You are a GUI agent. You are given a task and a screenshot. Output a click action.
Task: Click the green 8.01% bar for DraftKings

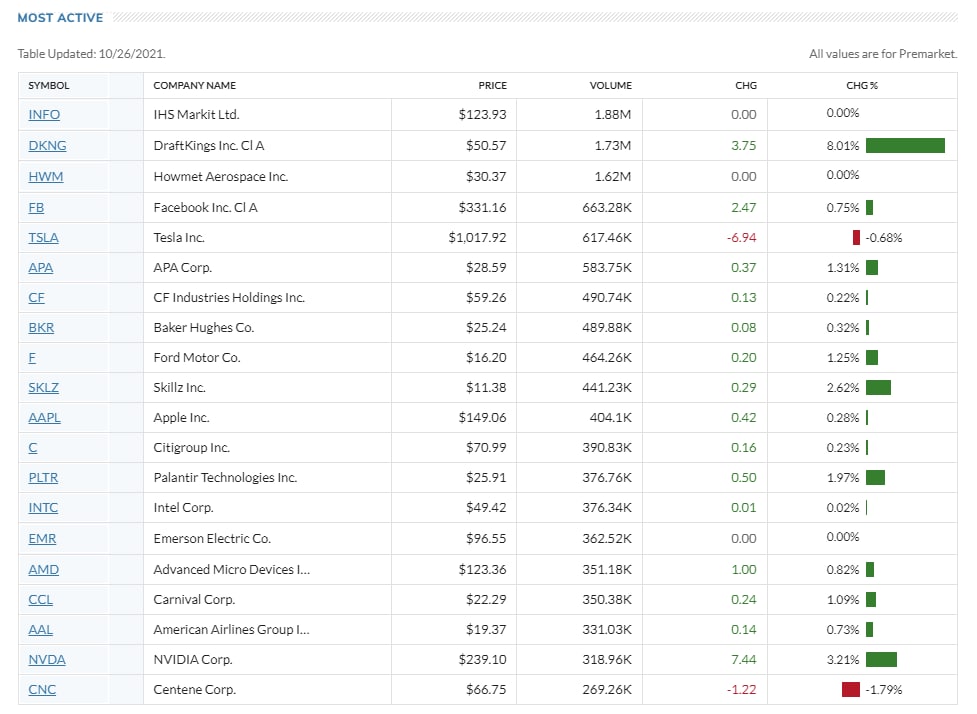point(905,146)
